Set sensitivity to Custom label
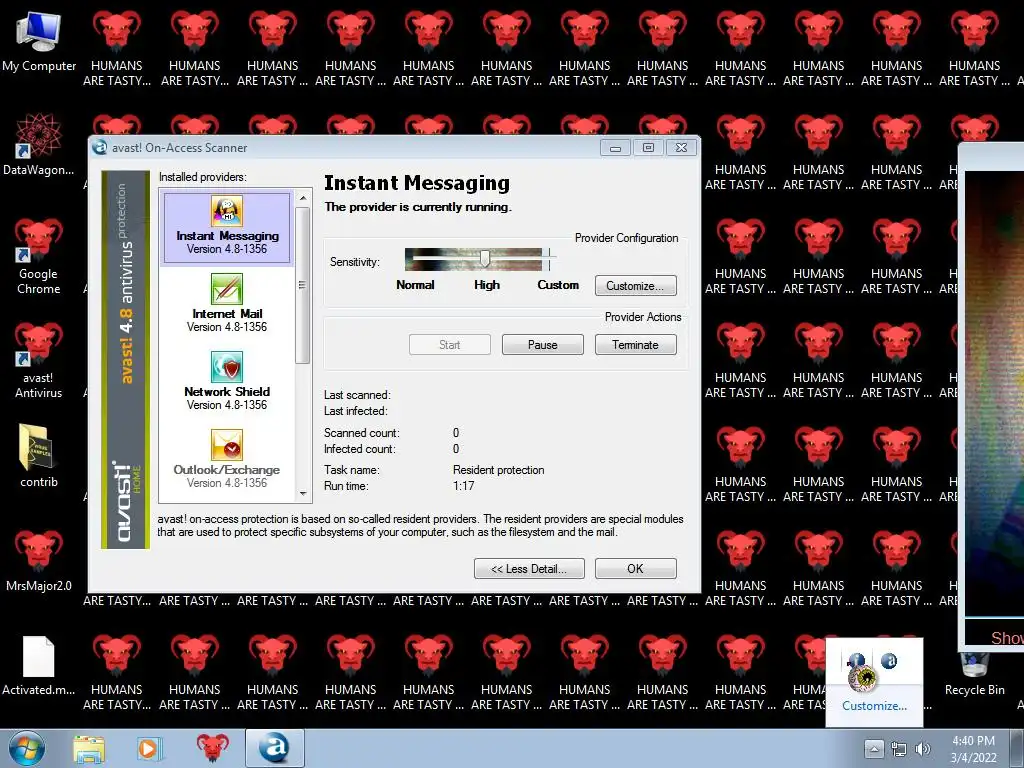Viewport: 1024px width, 768px height. [x=558, y=285]
